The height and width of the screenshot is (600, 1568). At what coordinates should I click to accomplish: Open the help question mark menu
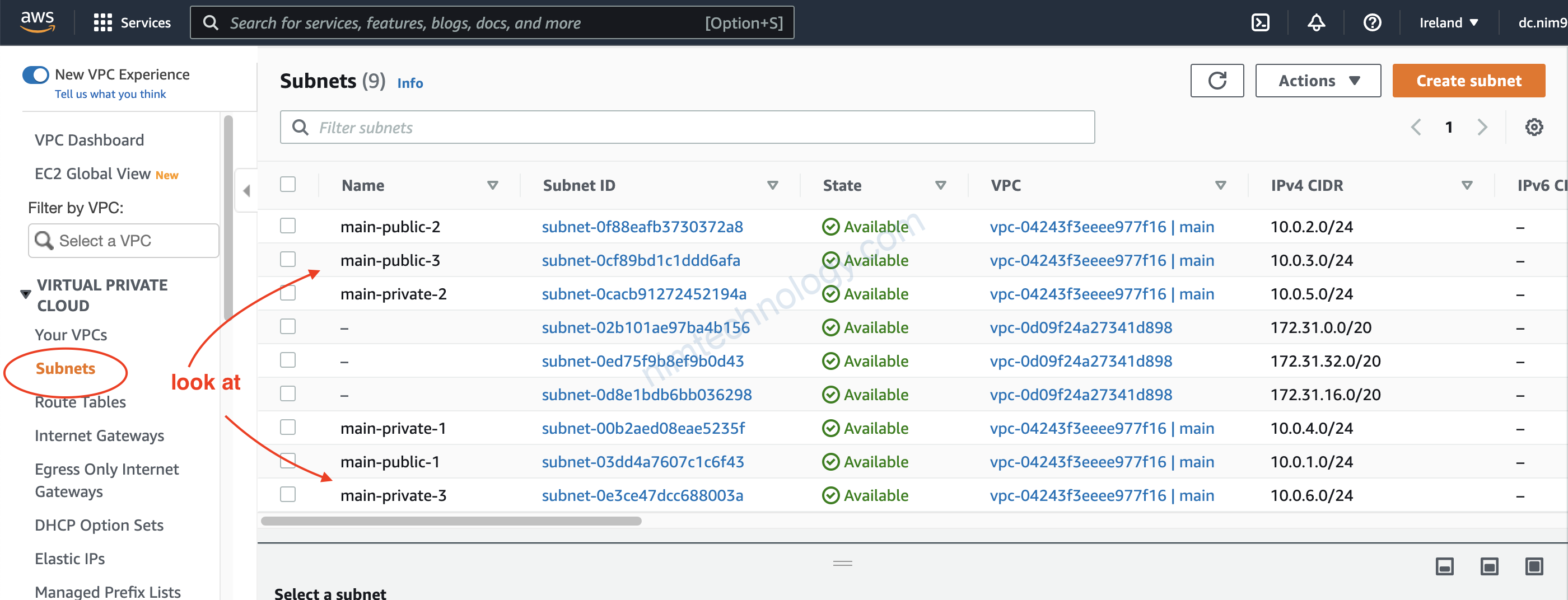click(x=1372, y=22)
